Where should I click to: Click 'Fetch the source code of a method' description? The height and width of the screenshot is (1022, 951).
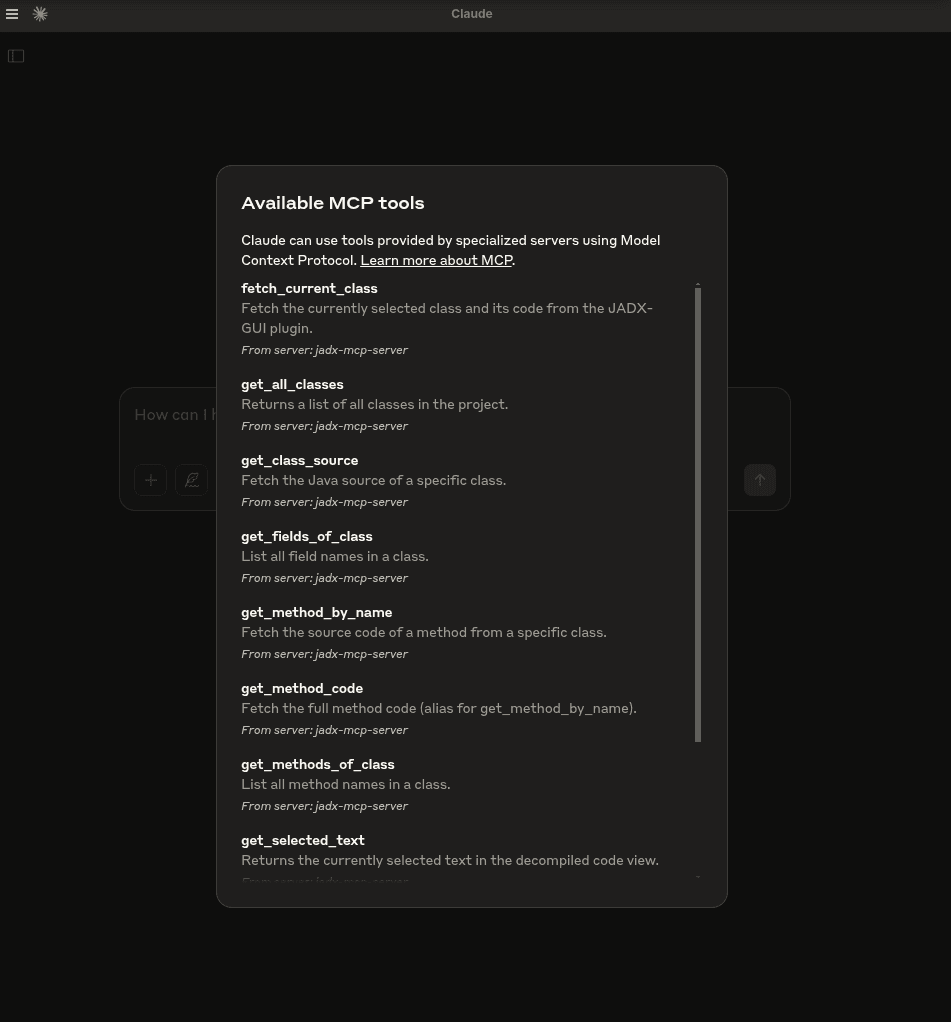click(x=424, y=632)
